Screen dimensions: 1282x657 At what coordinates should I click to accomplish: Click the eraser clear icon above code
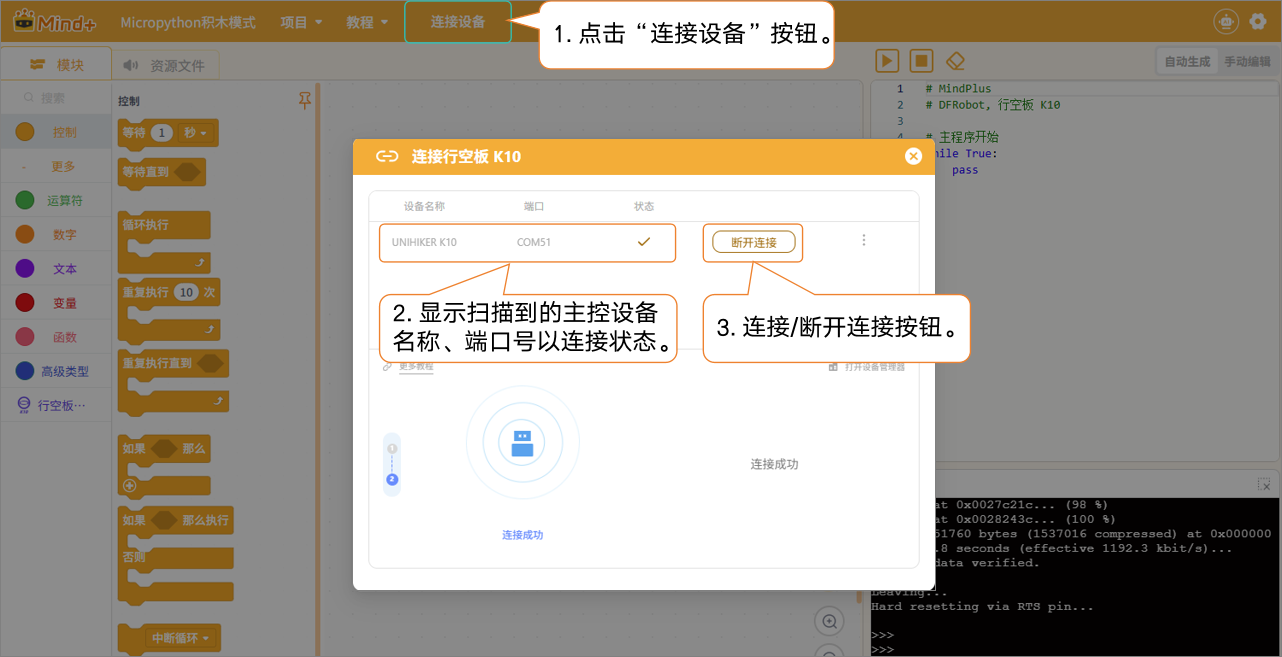click(955, 61)
